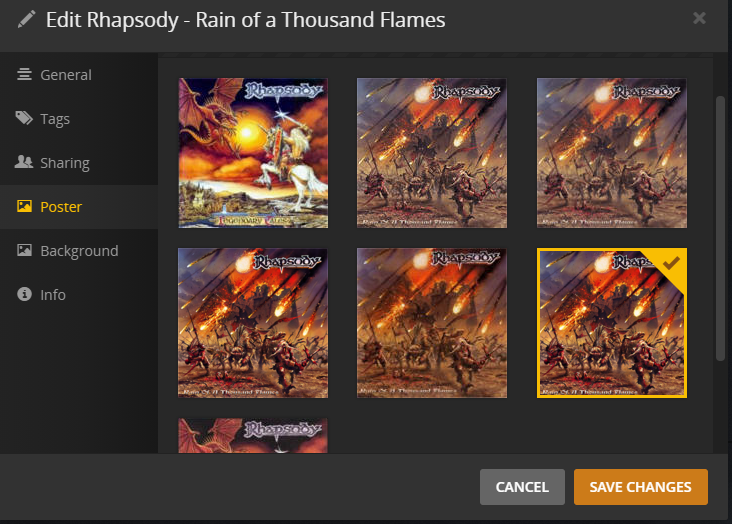Image resolution: width=732 pixels, height=524 pixels.
Task: Click the pencil edit icon in header
Action: pos(26,20)
